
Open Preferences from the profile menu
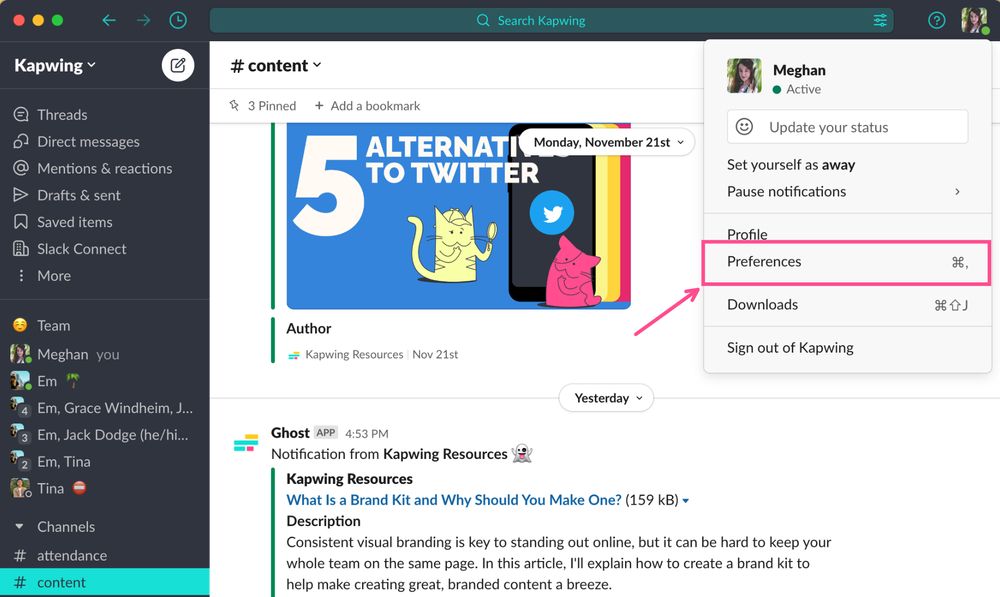763,261
